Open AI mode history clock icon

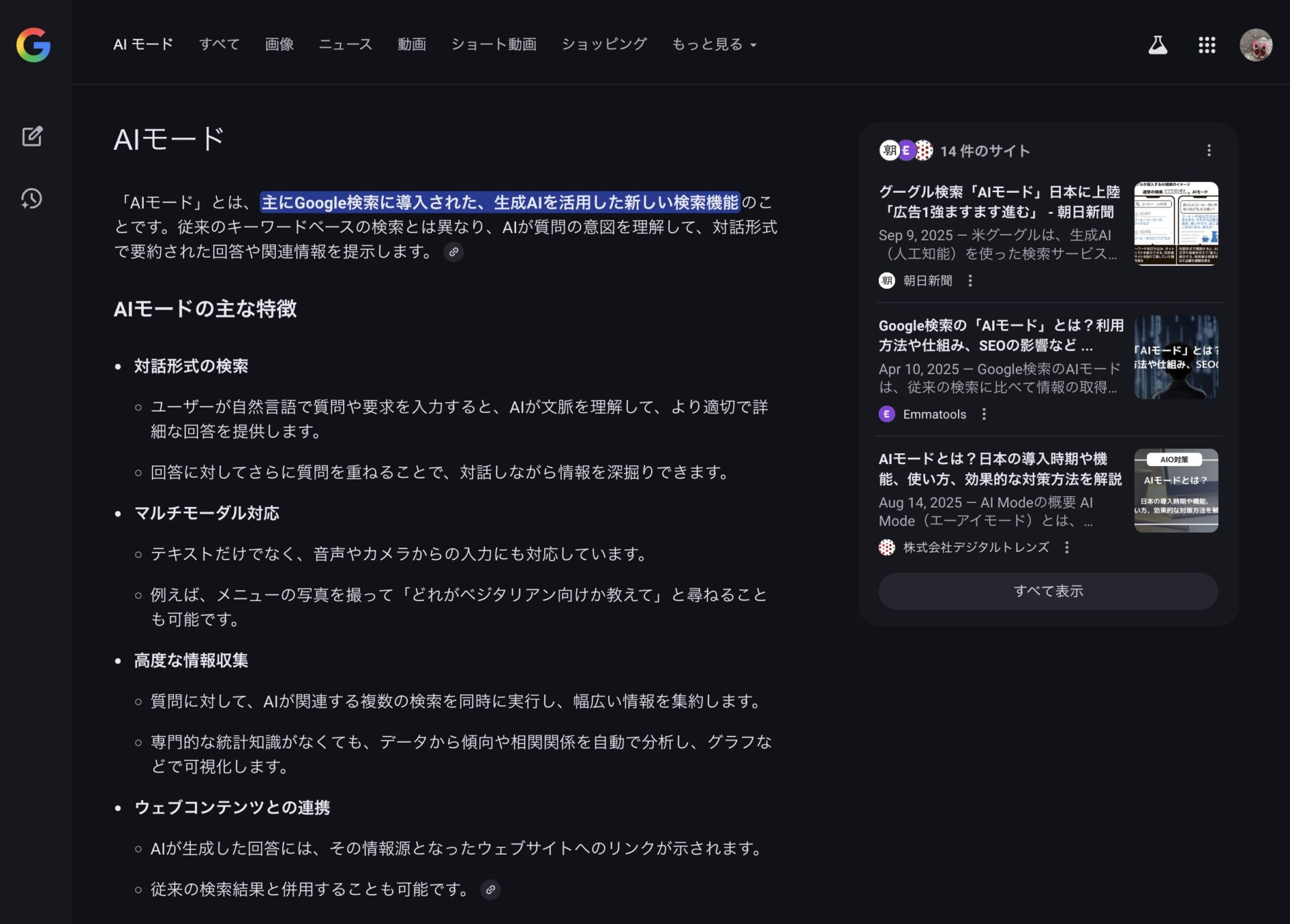[x=32, y=199]
